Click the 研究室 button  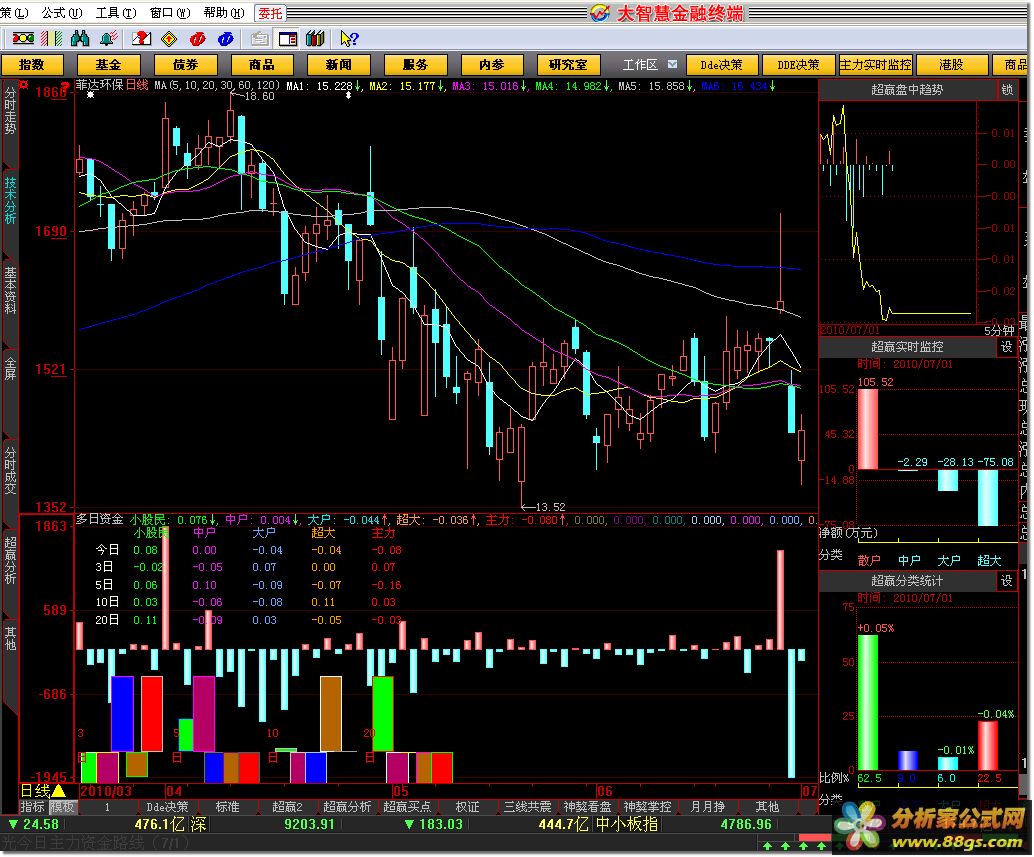[x=568, y=65]
